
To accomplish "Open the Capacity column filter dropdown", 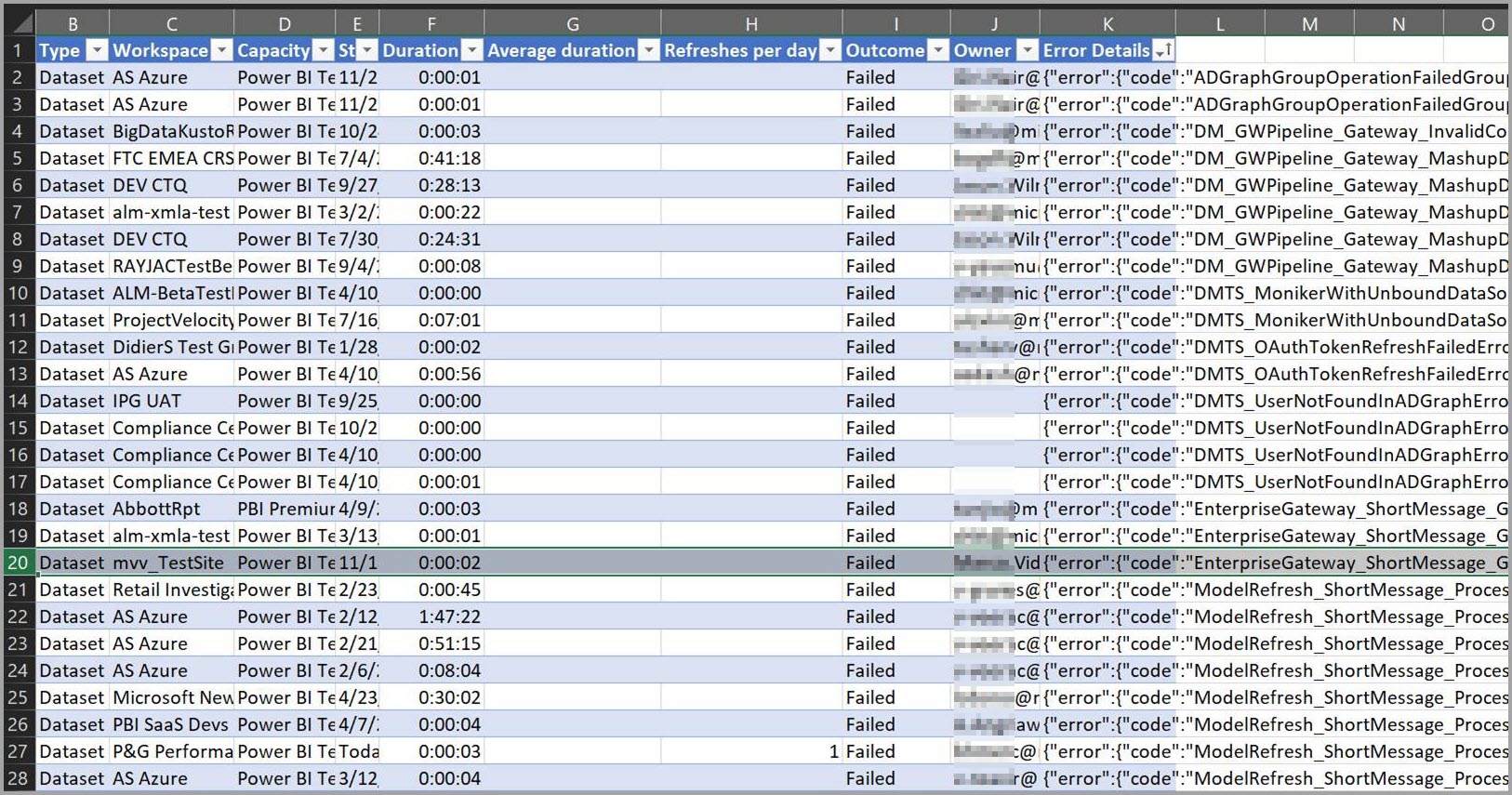I will click(x=323, y=50).
